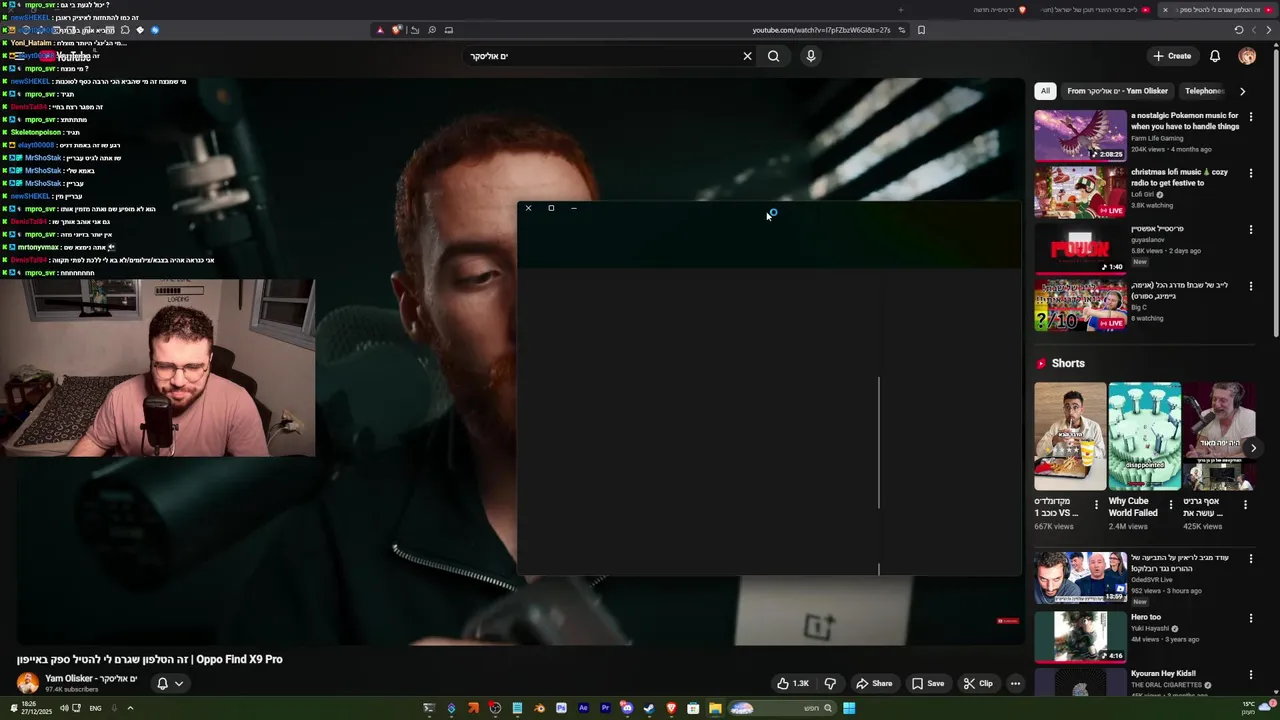The image size is (1280, 720).
Task: Click the Windows taskbar search box
Action: coord(782,708)
